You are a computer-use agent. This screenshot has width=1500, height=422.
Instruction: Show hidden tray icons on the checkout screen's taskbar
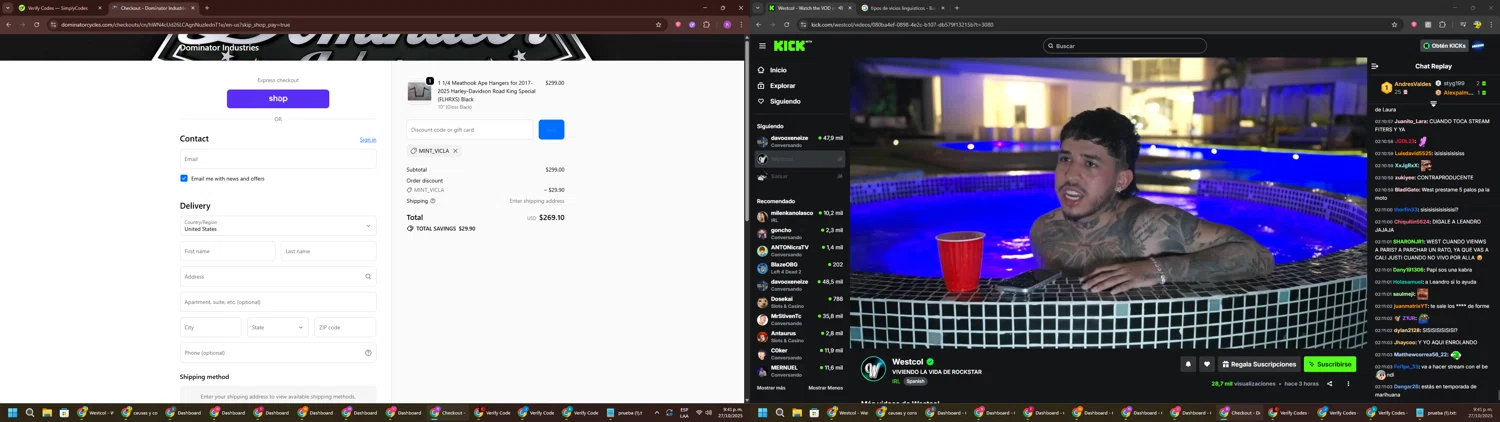point(657,413)
